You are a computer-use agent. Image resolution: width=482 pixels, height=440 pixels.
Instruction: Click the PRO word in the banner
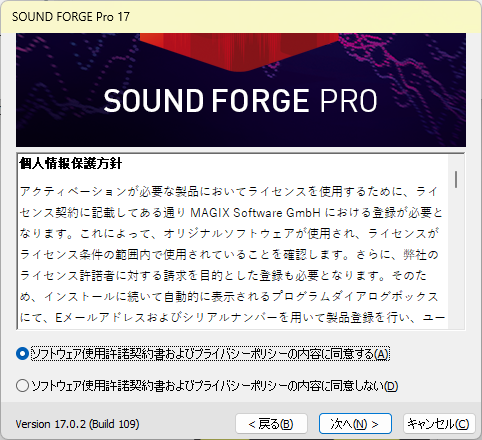tap(349, 101)
